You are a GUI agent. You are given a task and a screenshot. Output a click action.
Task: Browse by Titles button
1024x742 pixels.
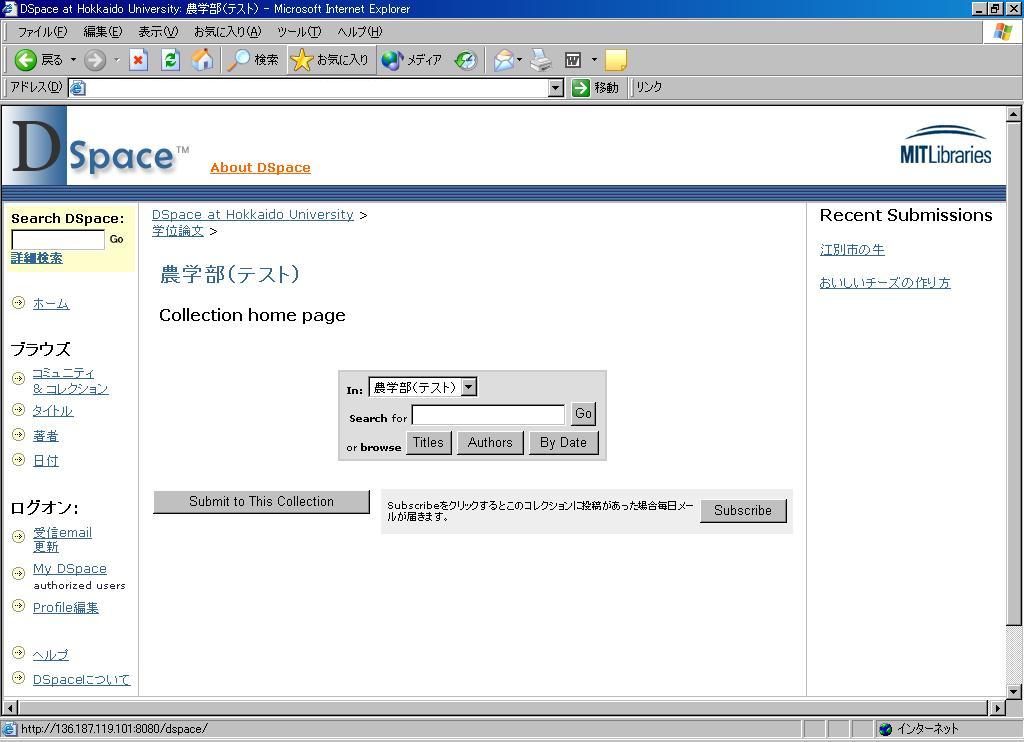428,443
